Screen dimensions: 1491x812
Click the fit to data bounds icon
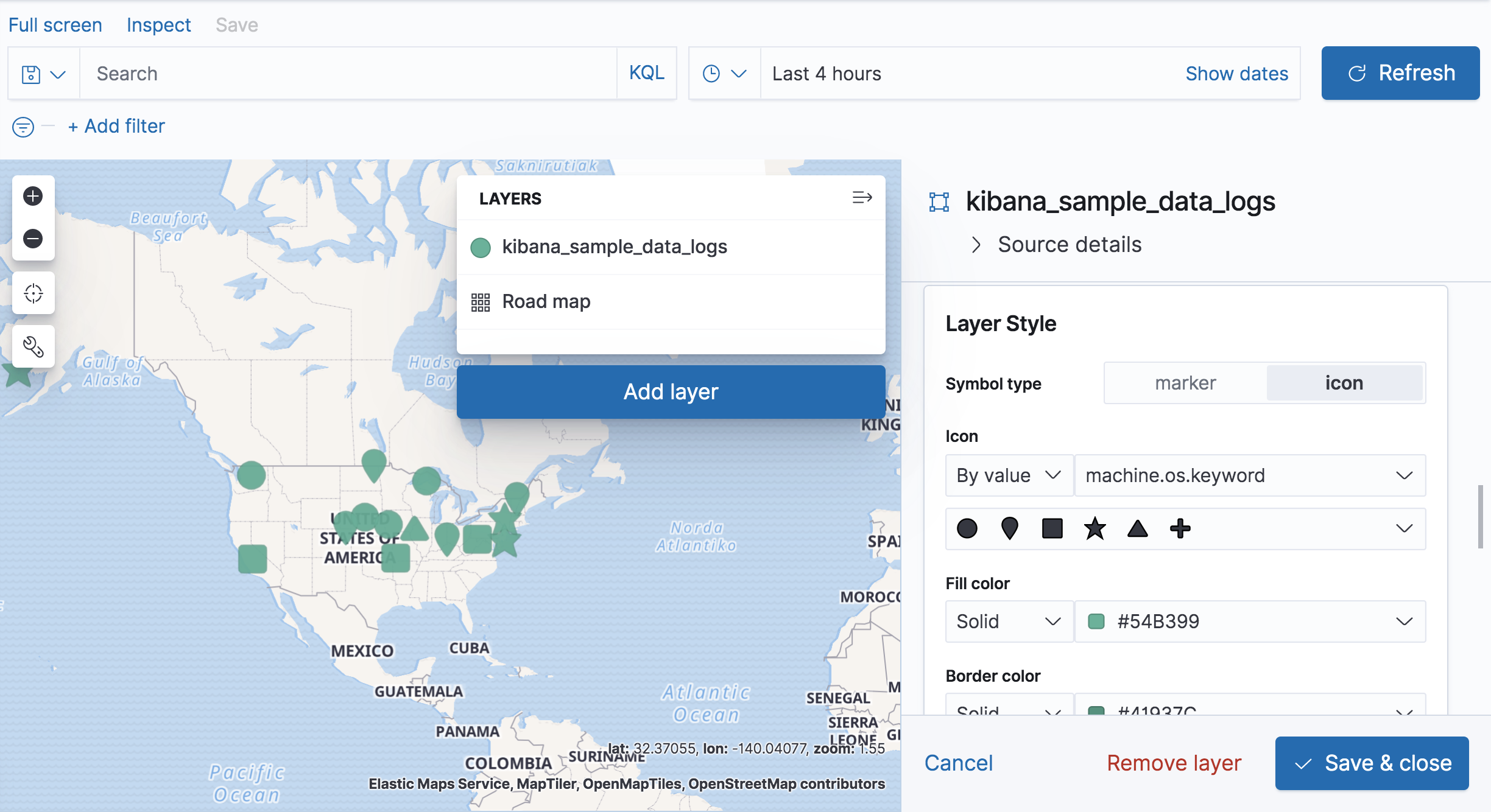[33, 293]
